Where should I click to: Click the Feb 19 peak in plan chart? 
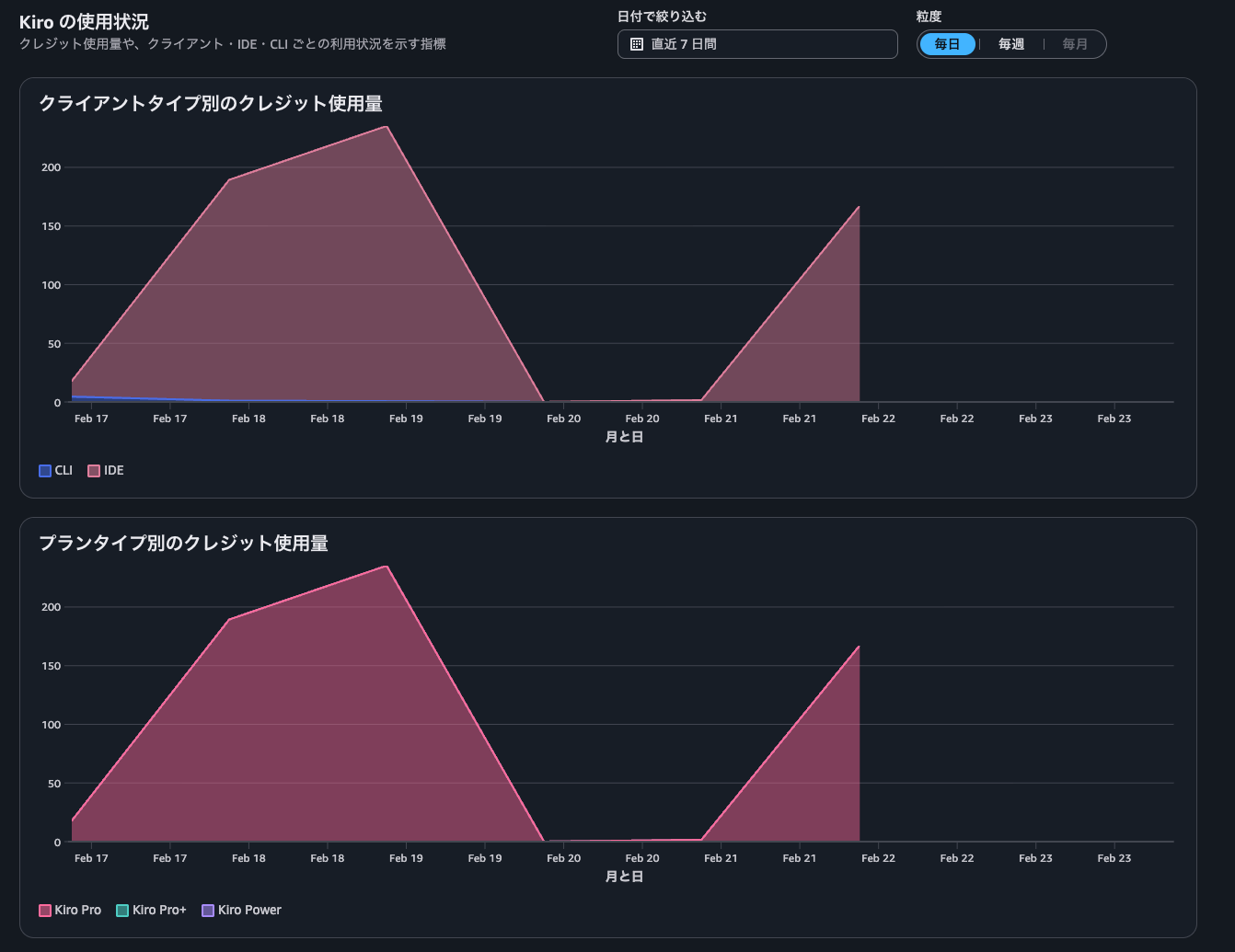387,567
